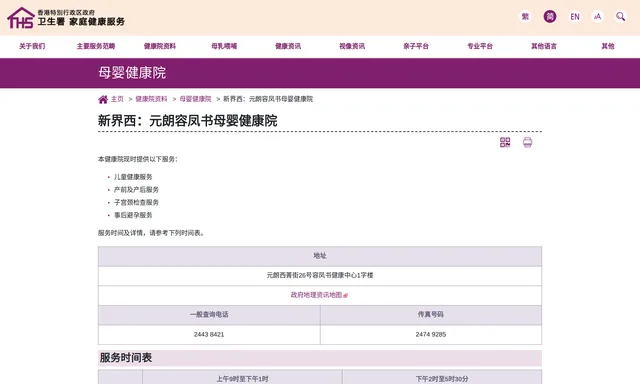Screen dimensions: 640x384
Task: Show the QR code icon for this page
Action: point(505,142)
